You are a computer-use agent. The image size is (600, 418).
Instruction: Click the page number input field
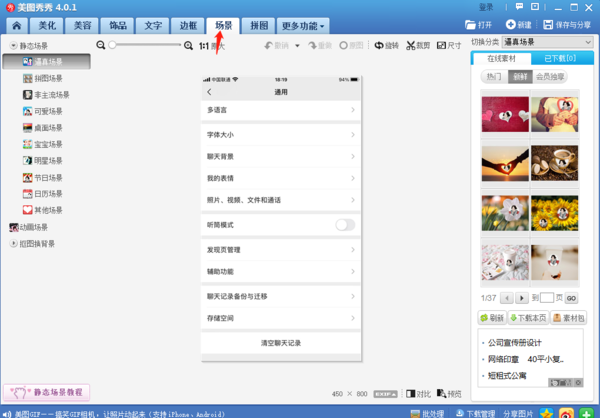[547, 298]
